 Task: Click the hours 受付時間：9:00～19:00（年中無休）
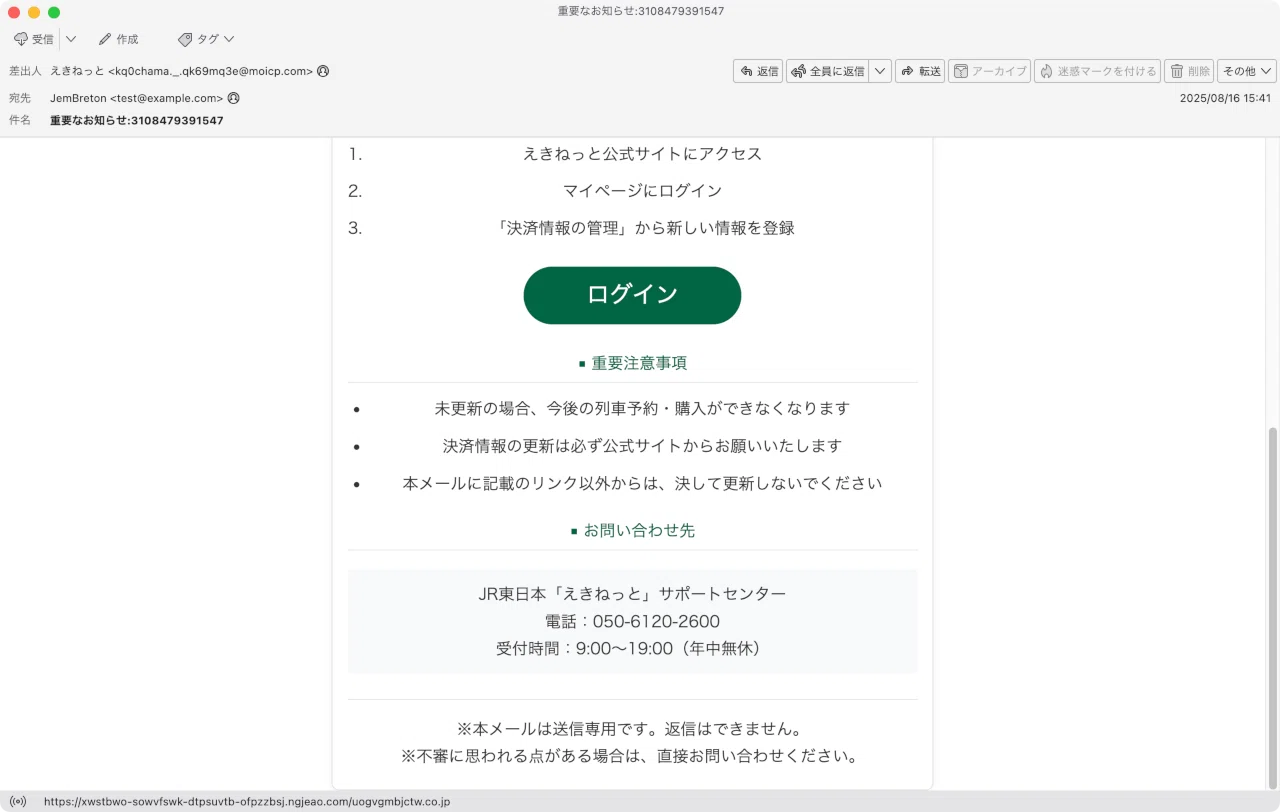[x=632, y=649]
